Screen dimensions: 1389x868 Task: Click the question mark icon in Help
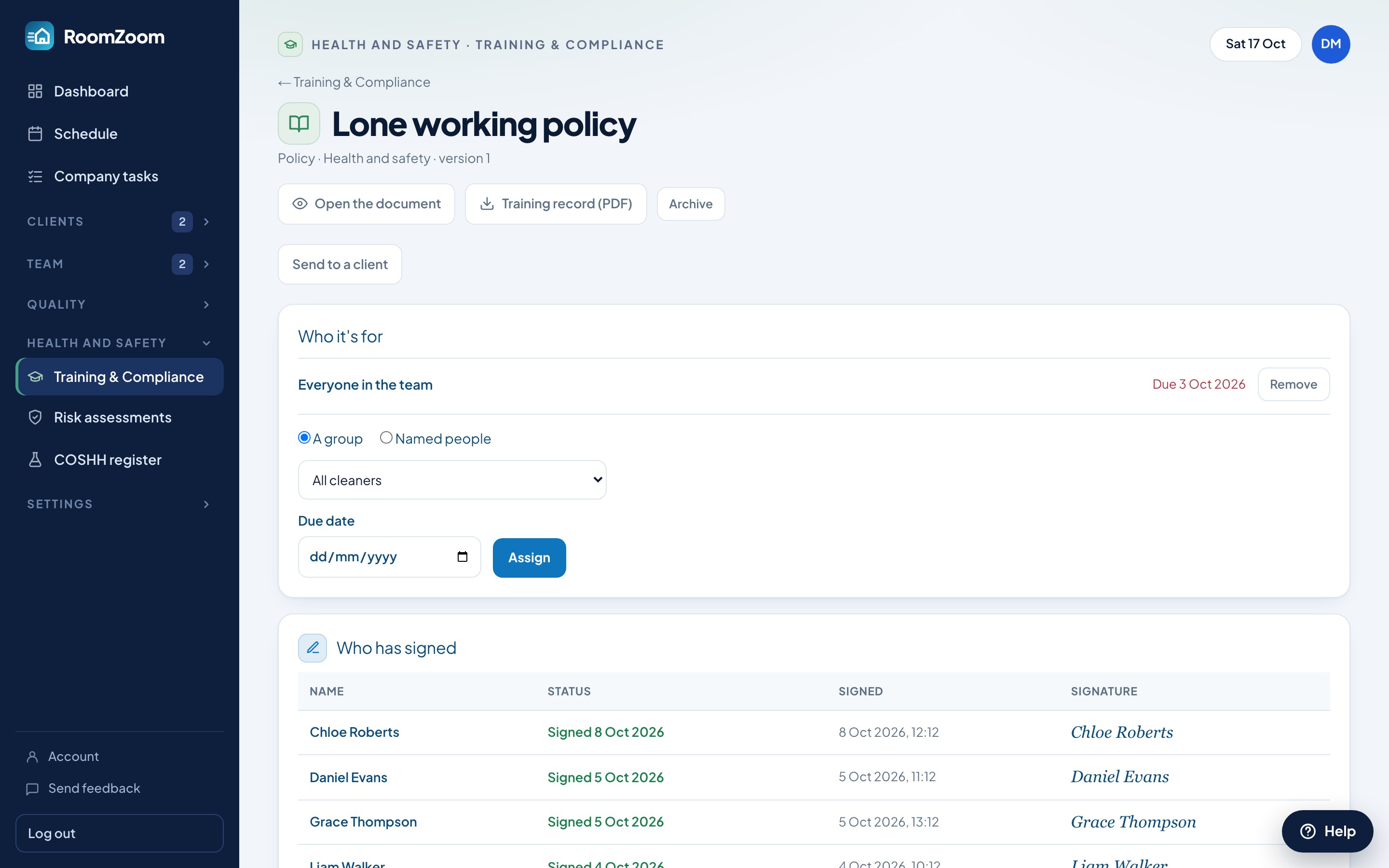[x=1307, y=831]
